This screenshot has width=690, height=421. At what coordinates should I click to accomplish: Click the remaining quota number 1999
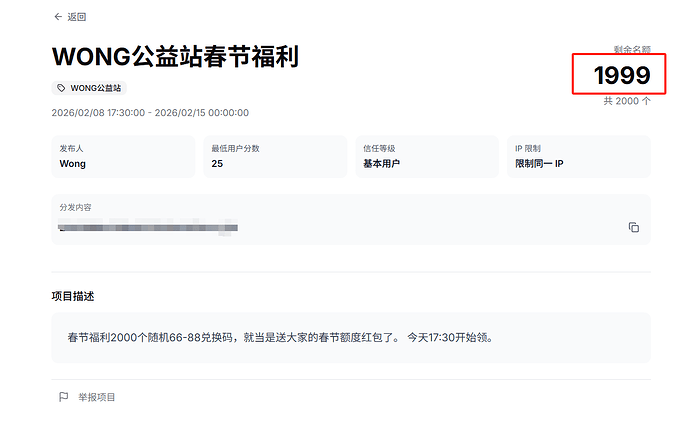point(622,75)
